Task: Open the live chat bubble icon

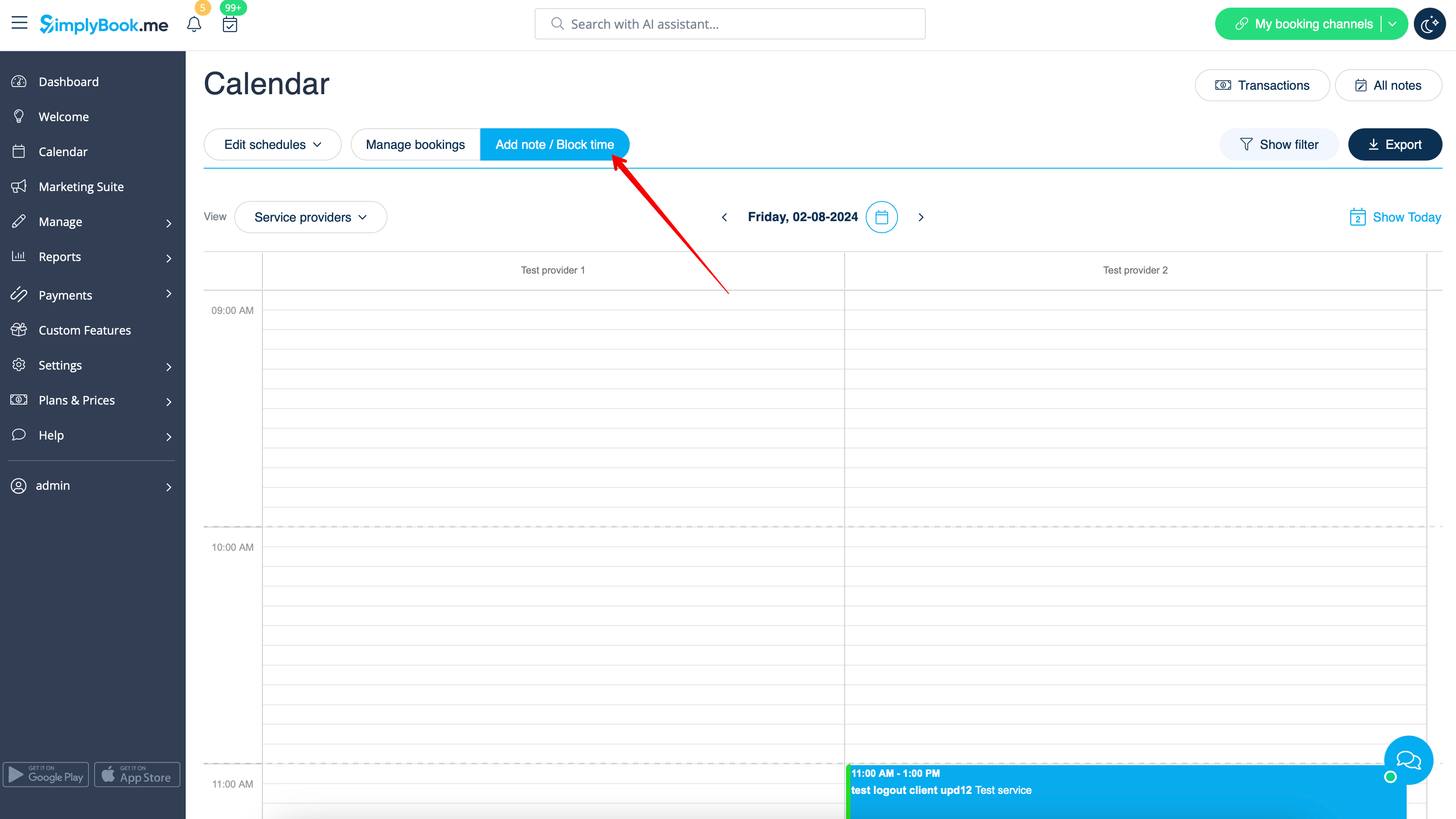Action: (1408, 760)
